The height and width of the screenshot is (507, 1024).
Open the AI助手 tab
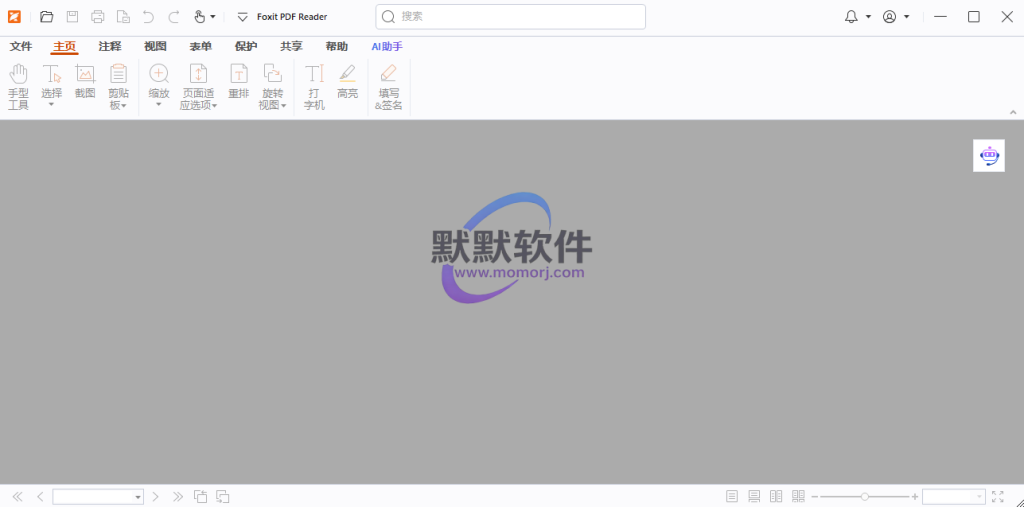point(387,46)
